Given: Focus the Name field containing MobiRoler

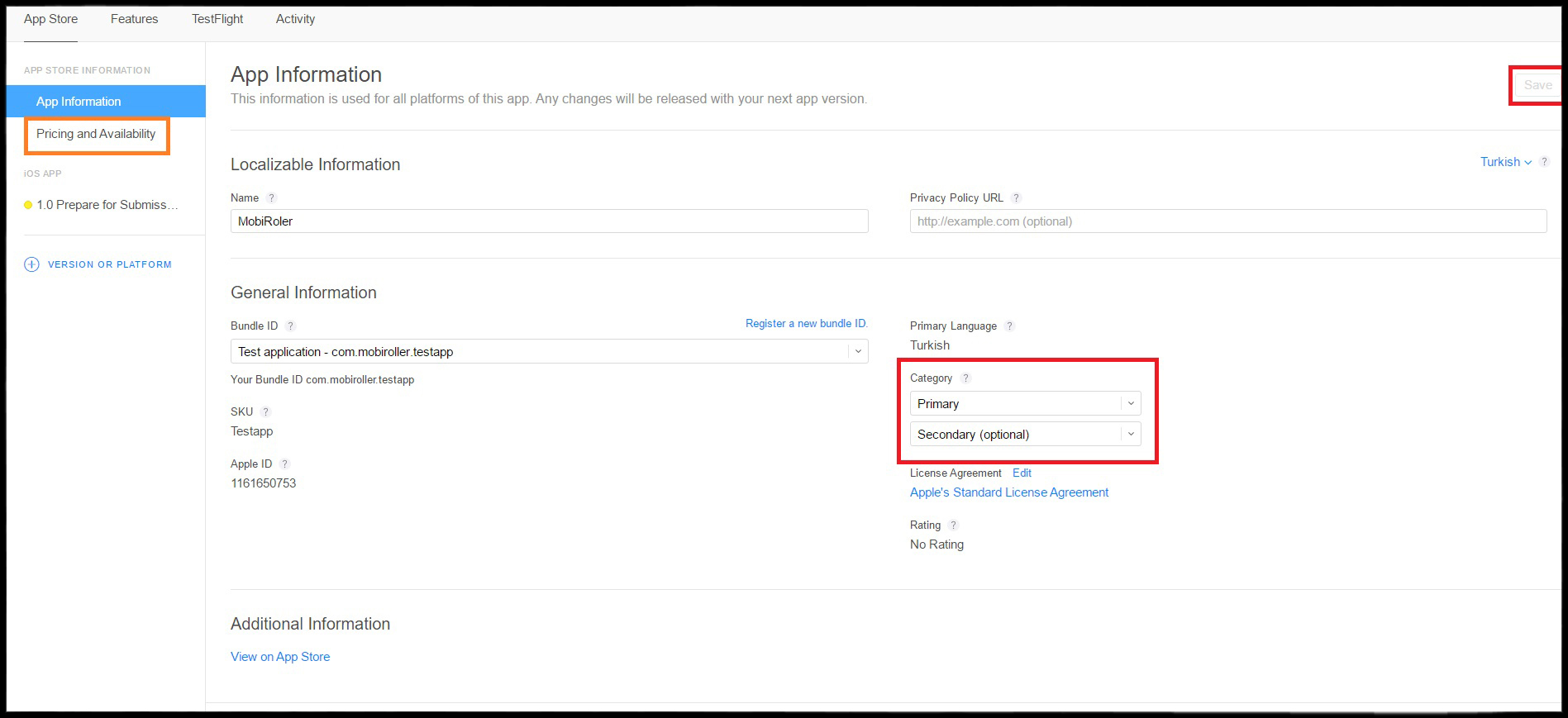Looking at the screenshot, I should (549, 221).
